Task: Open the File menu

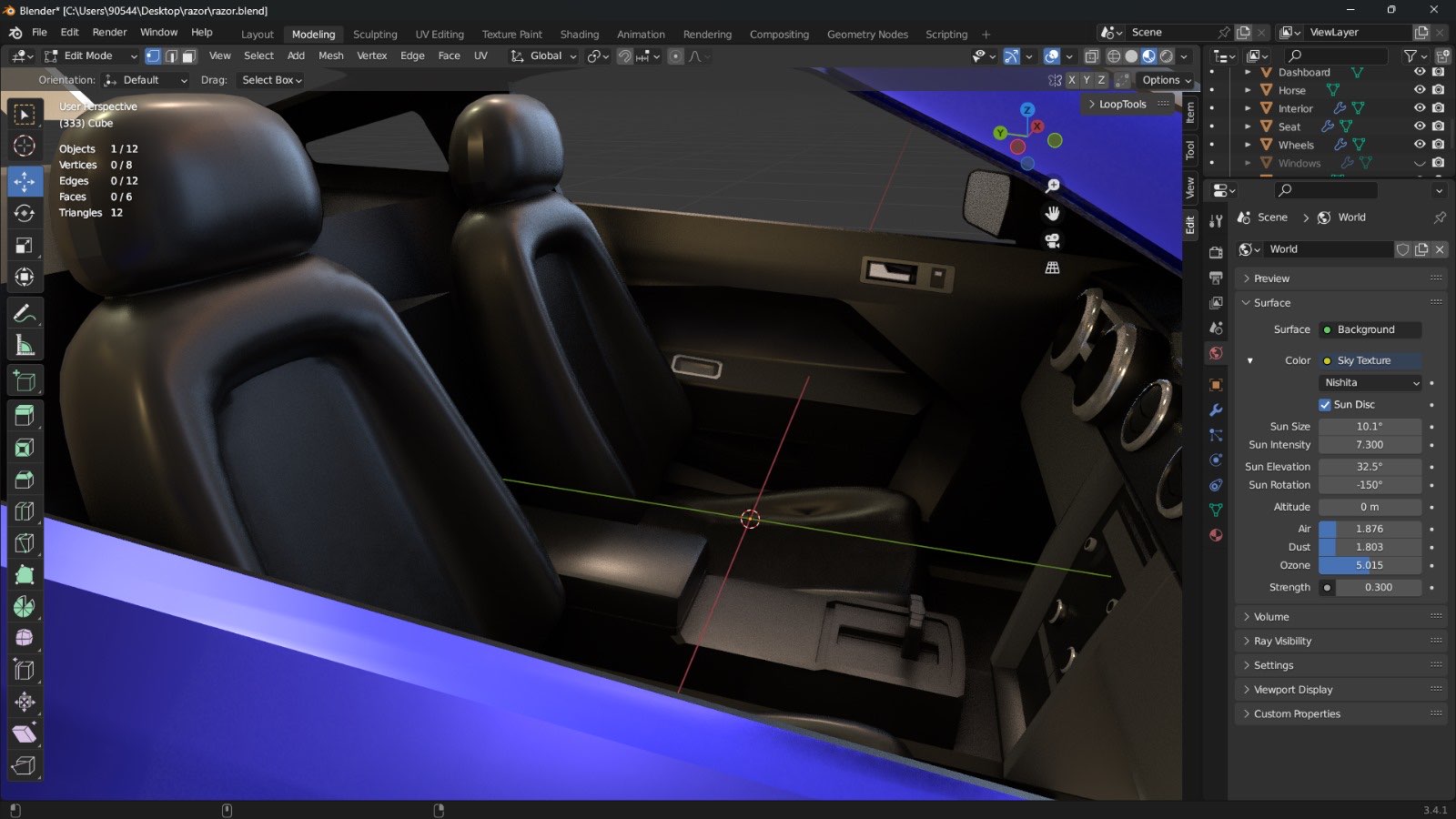Action: click(x=39, y=32)
